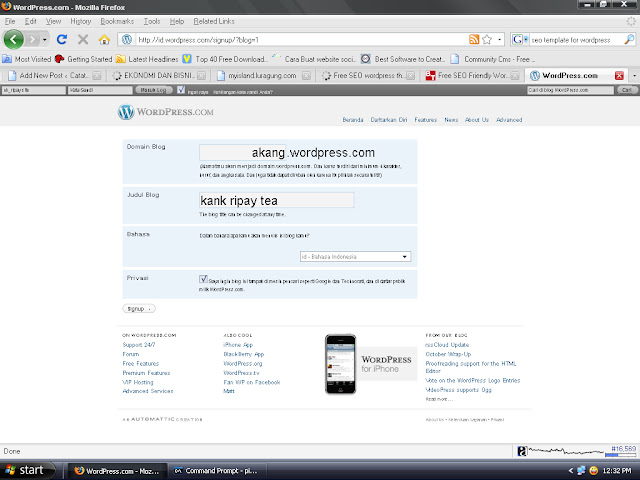This screenshot has height=480, width=640.
Task: Open the Support 24/7 footer link
Action: pos(139,345)
